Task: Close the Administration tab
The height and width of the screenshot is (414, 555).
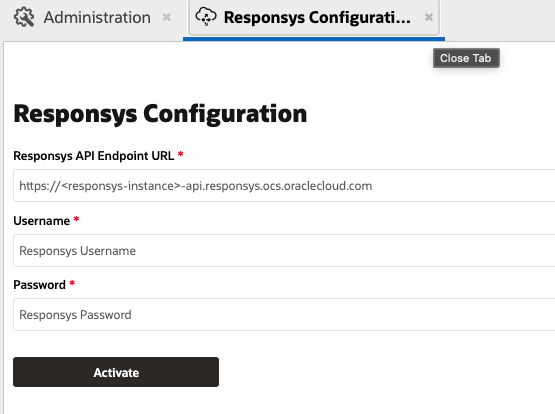Action: [x=167, y=17]
